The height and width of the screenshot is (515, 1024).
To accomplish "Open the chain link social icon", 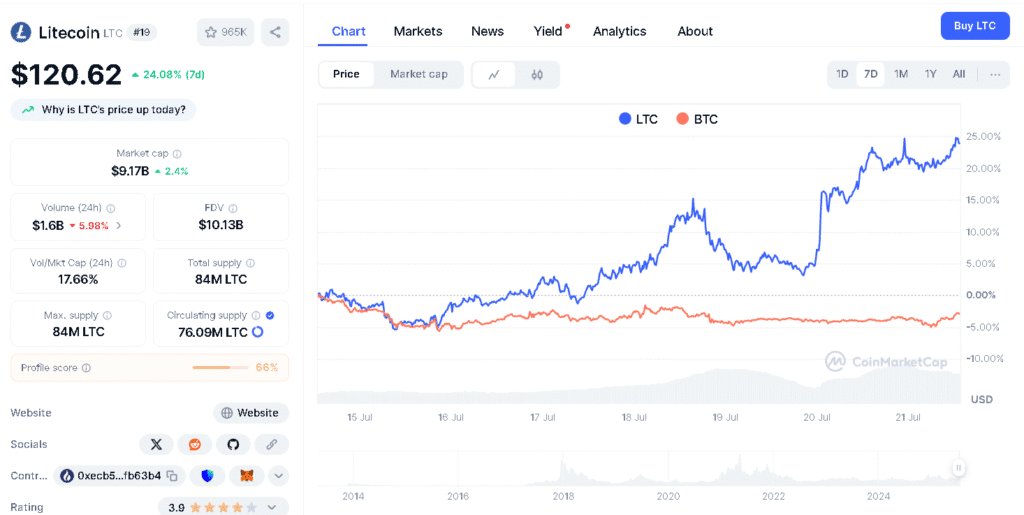I will (x=272, y=445).
